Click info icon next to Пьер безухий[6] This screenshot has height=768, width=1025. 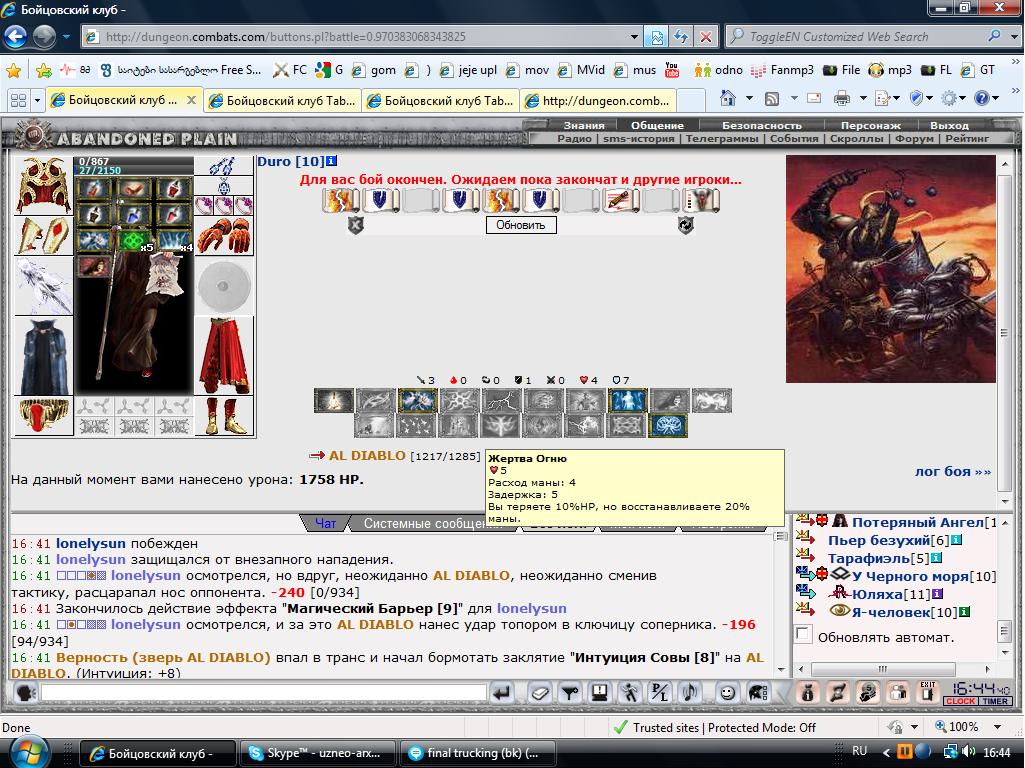click(956, 540)
